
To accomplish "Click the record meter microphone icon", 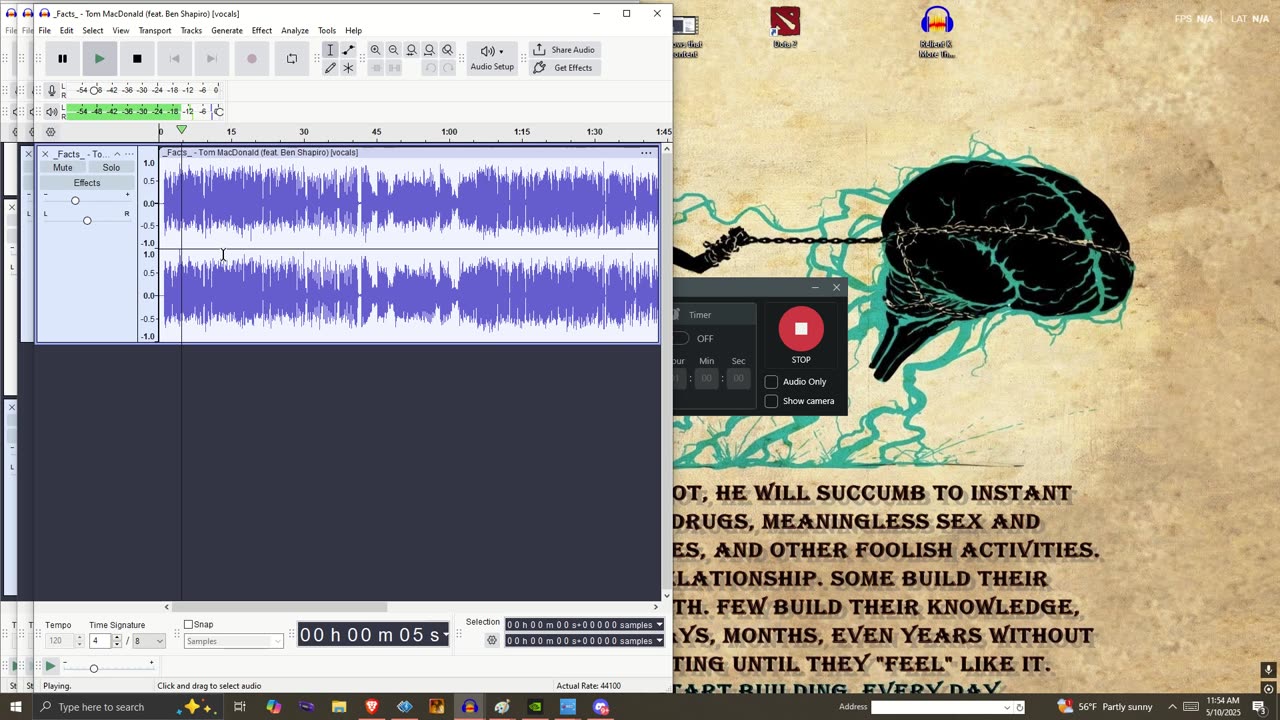I will point(52,90).
